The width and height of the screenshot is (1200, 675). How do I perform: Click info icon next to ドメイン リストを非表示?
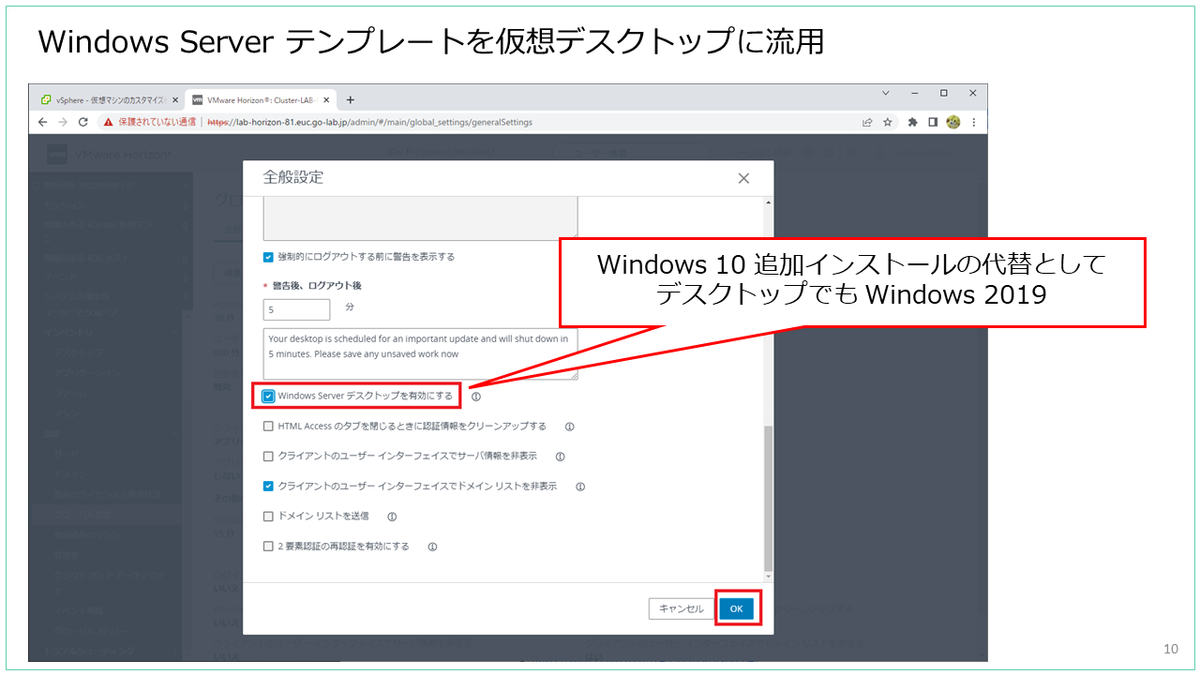click(x=580, y=487)
